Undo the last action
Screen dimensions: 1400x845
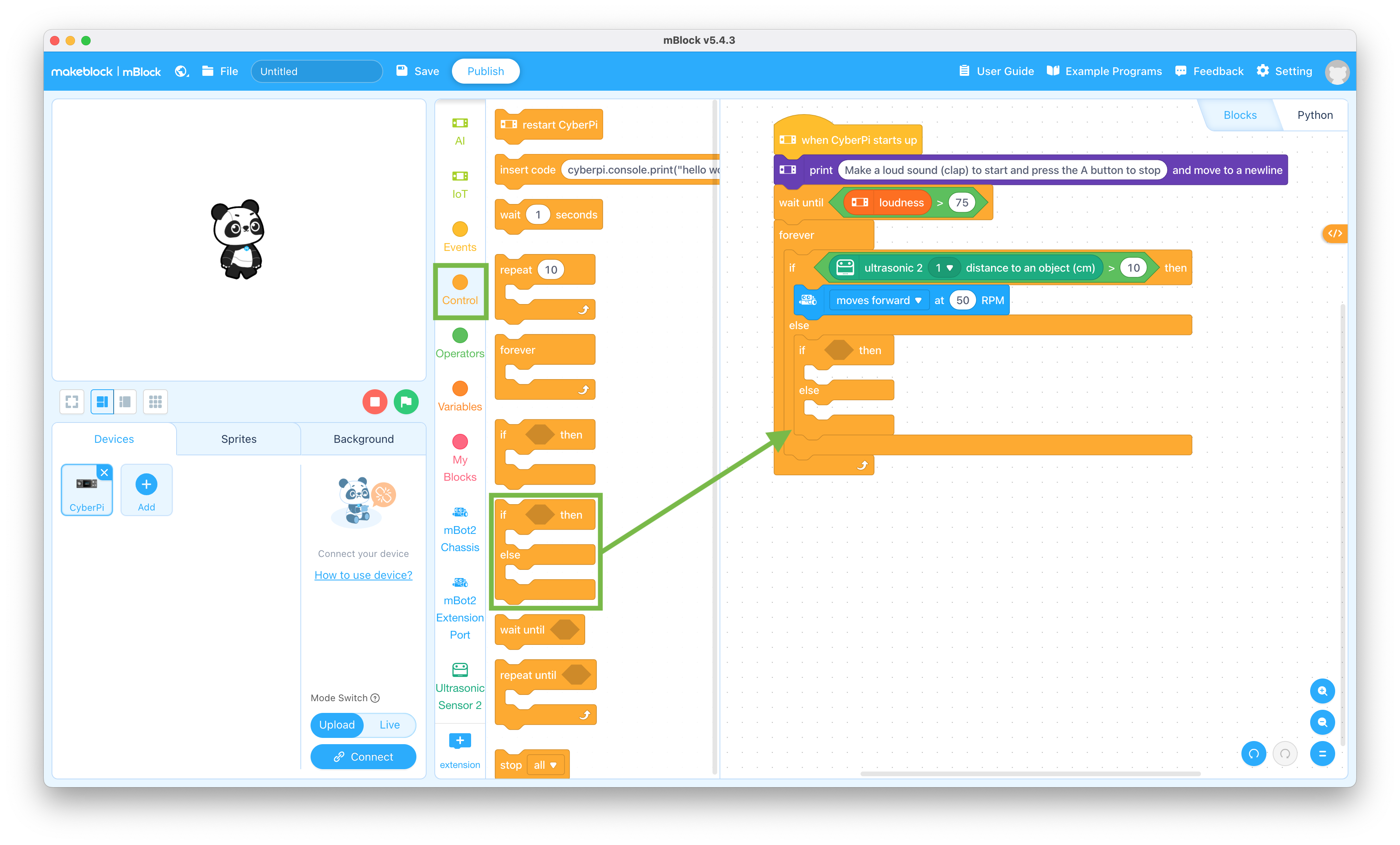(1254, 754)
